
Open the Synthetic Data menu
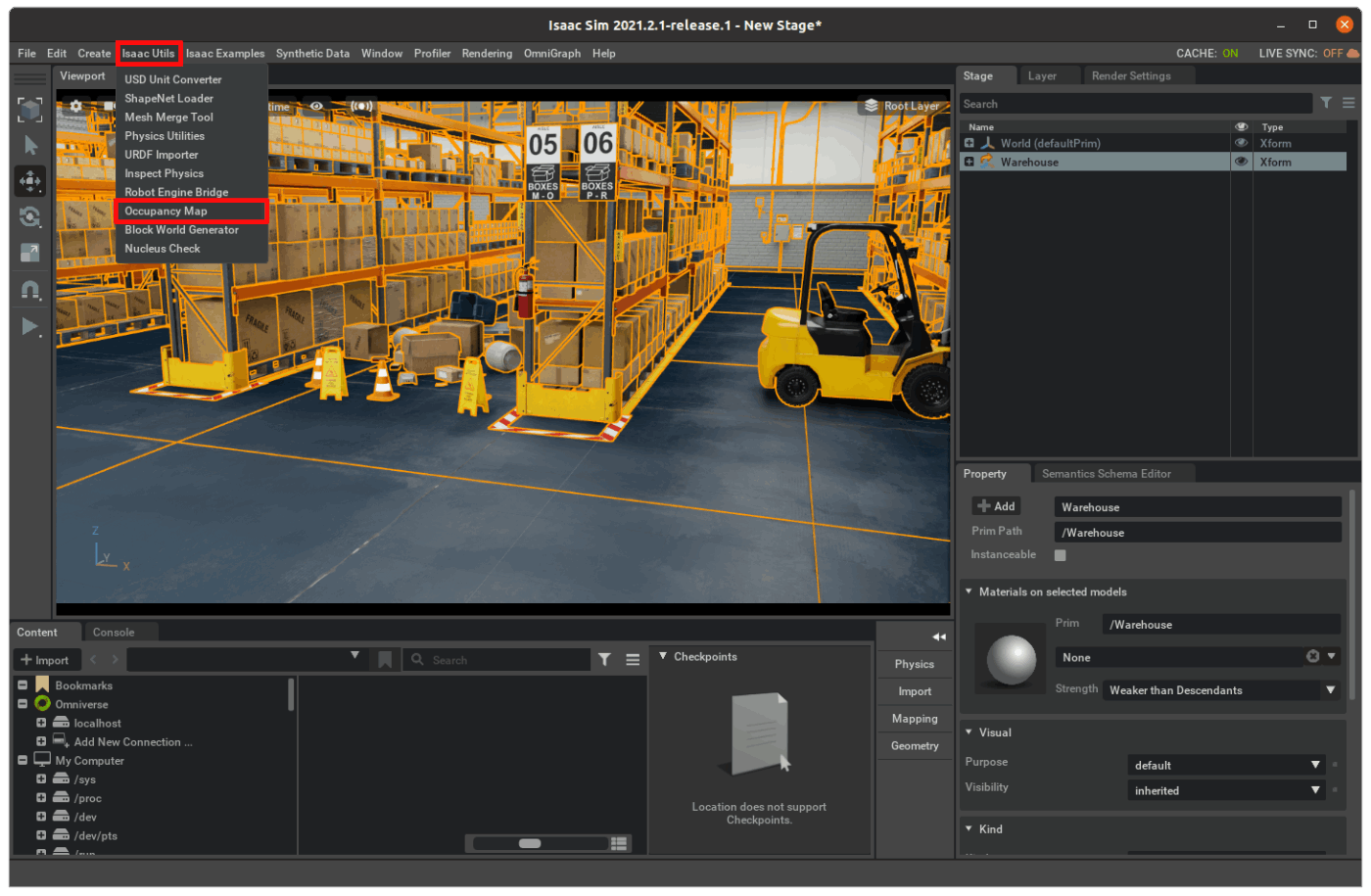tap(312, 53)
